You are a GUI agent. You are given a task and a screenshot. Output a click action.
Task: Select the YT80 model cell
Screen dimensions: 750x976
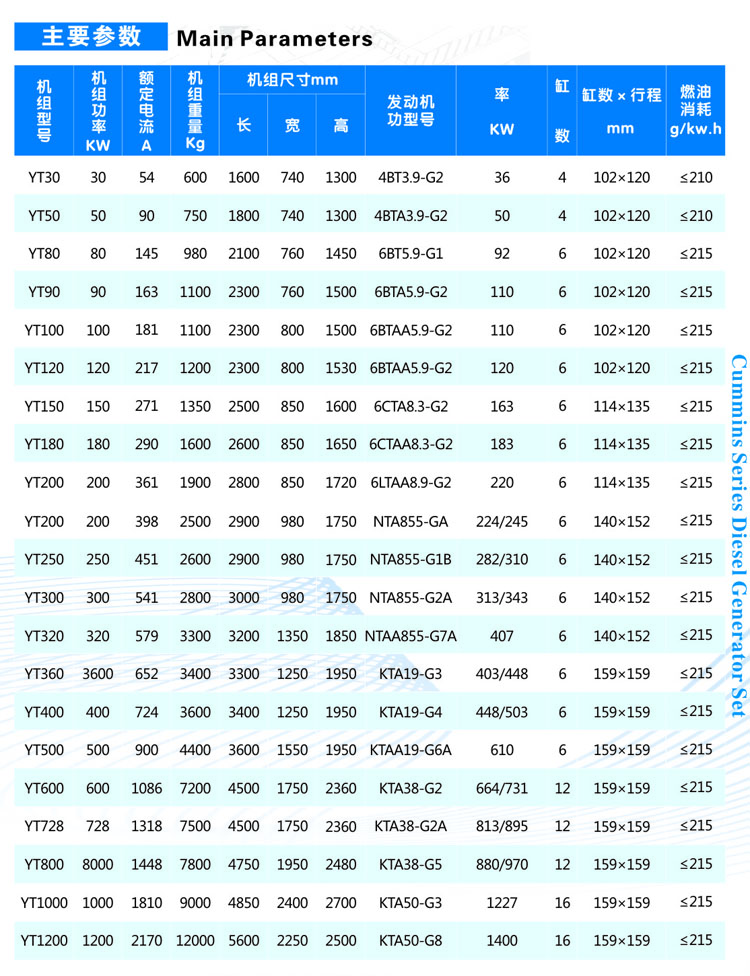pos(44,254)
